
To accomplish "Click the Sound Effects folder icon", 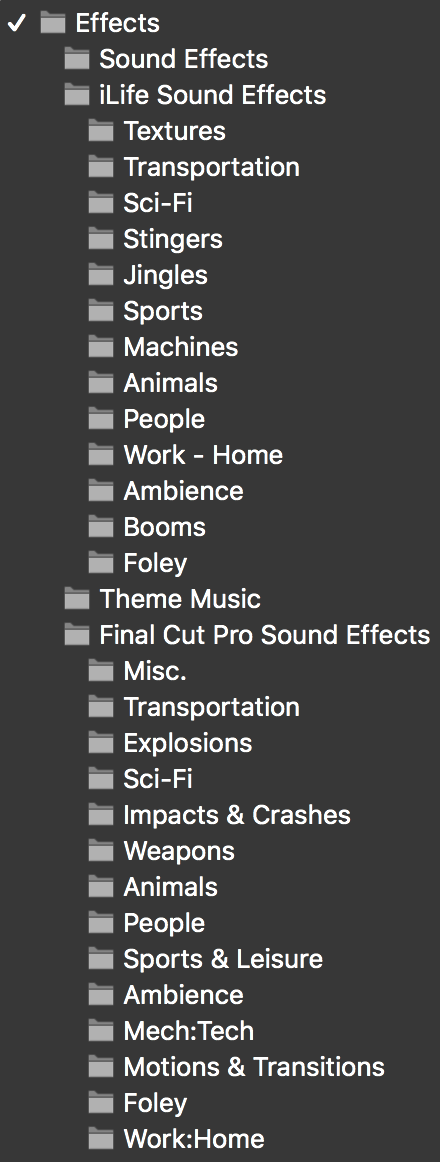I will coord(77,59).
